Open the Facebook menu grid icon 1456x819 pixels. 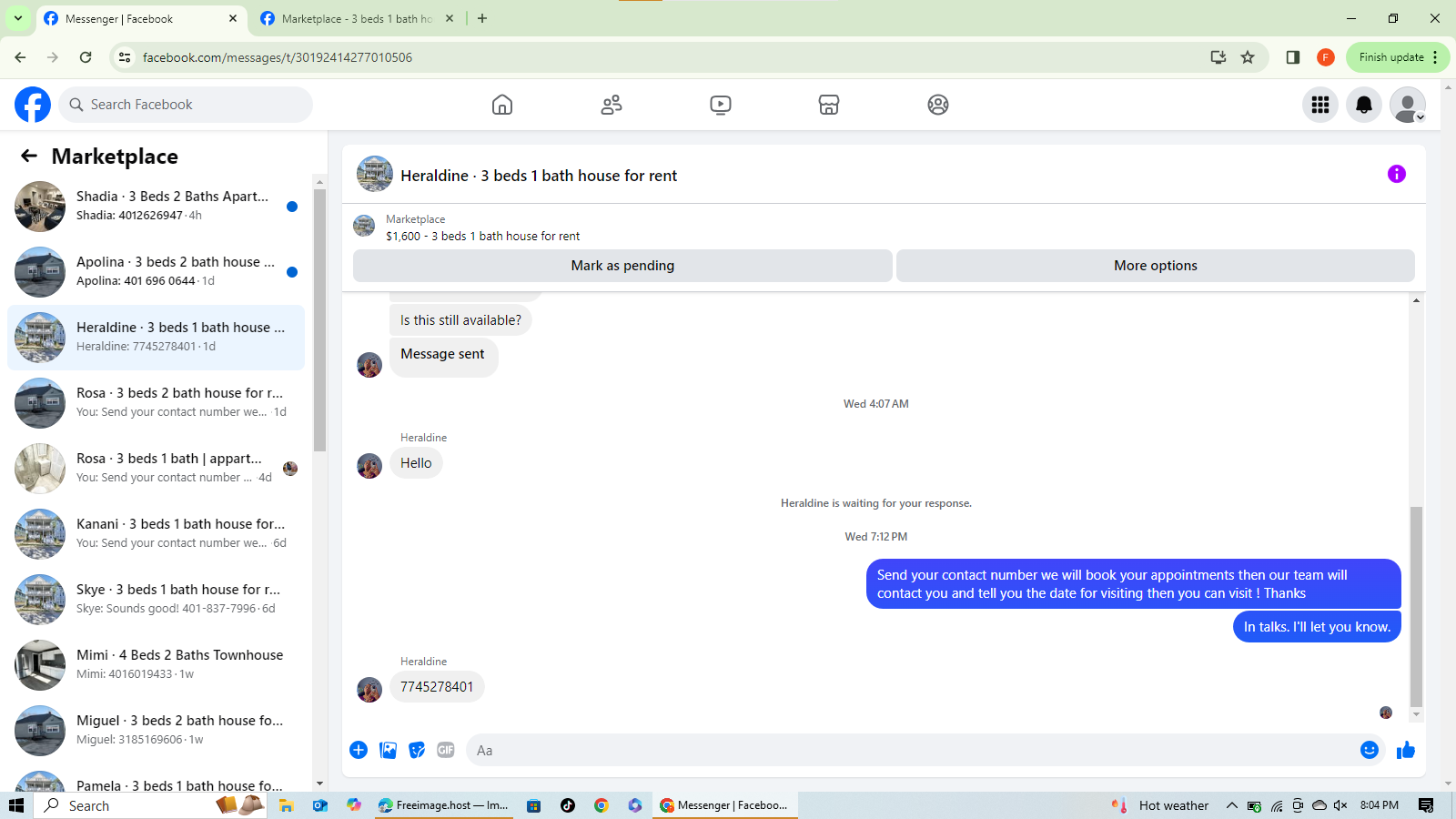point(1320,105)
